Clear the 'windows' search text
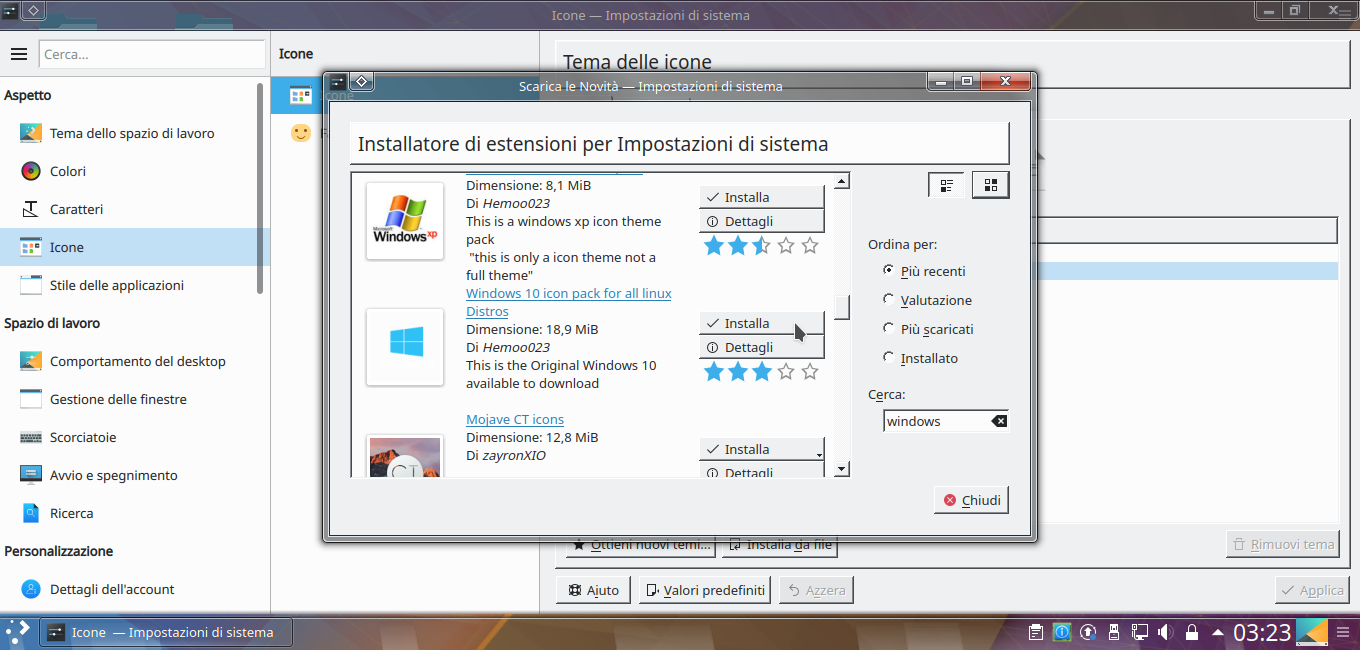 coord(999,421)
